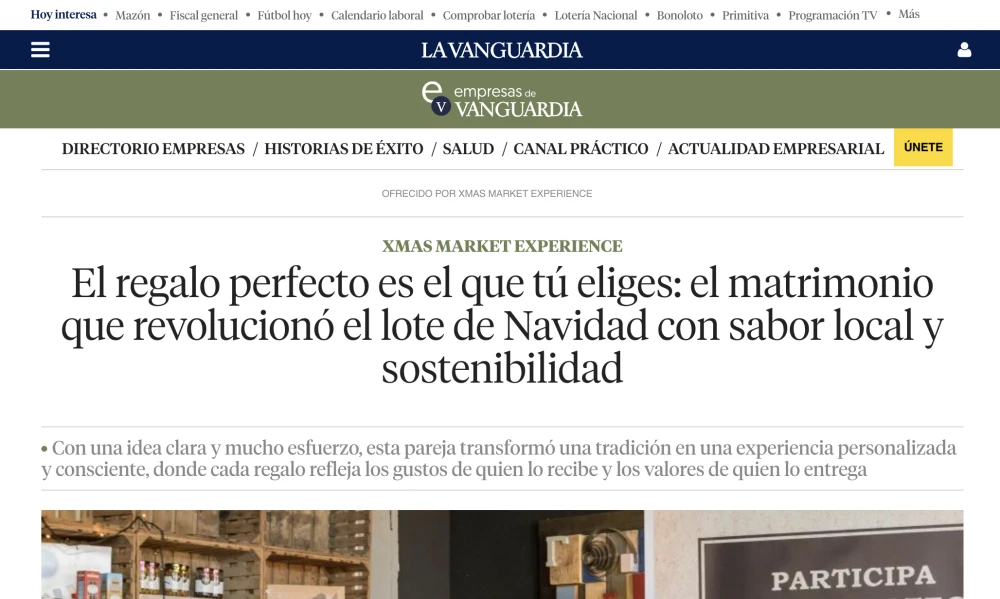Click the Xmas Market Experience category label

[502, 246]
